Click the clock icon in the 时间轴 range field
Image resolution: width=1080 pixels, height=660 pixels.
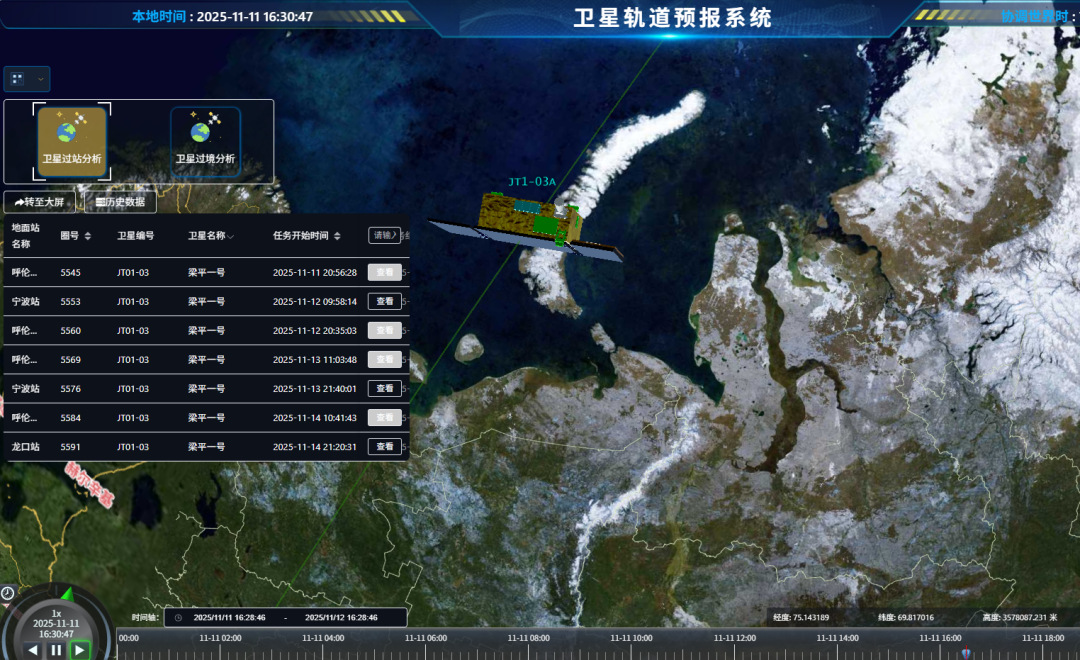pos(178,618)
